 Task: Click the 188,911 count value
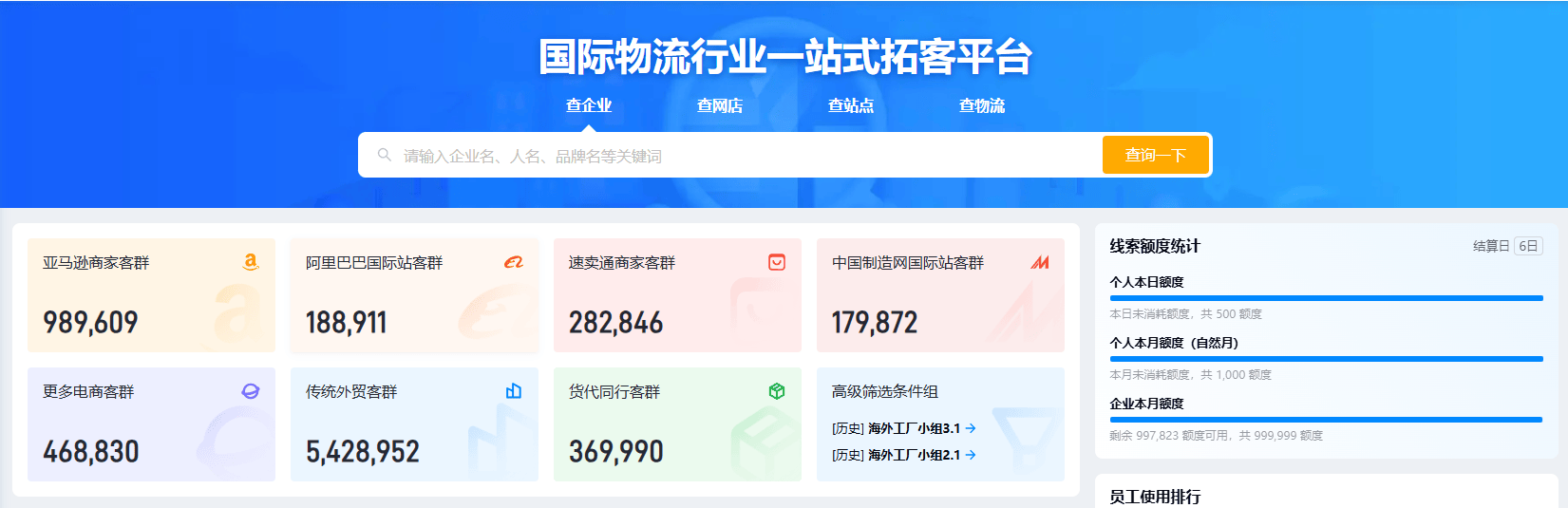tap(347, 323)
